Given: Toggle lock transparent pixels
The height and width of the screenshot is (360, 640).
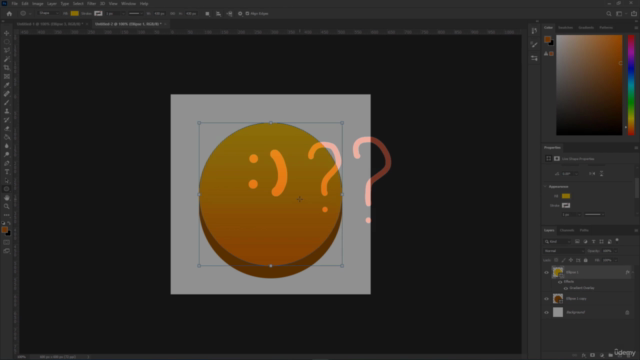Looking at the screenshot, I should pos(556,260).
